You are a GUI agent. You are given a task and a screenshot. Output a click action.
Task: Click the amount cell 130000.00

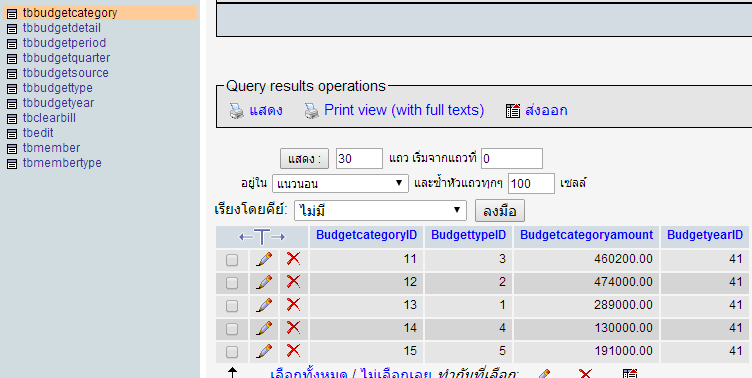[x=587, y=328]
